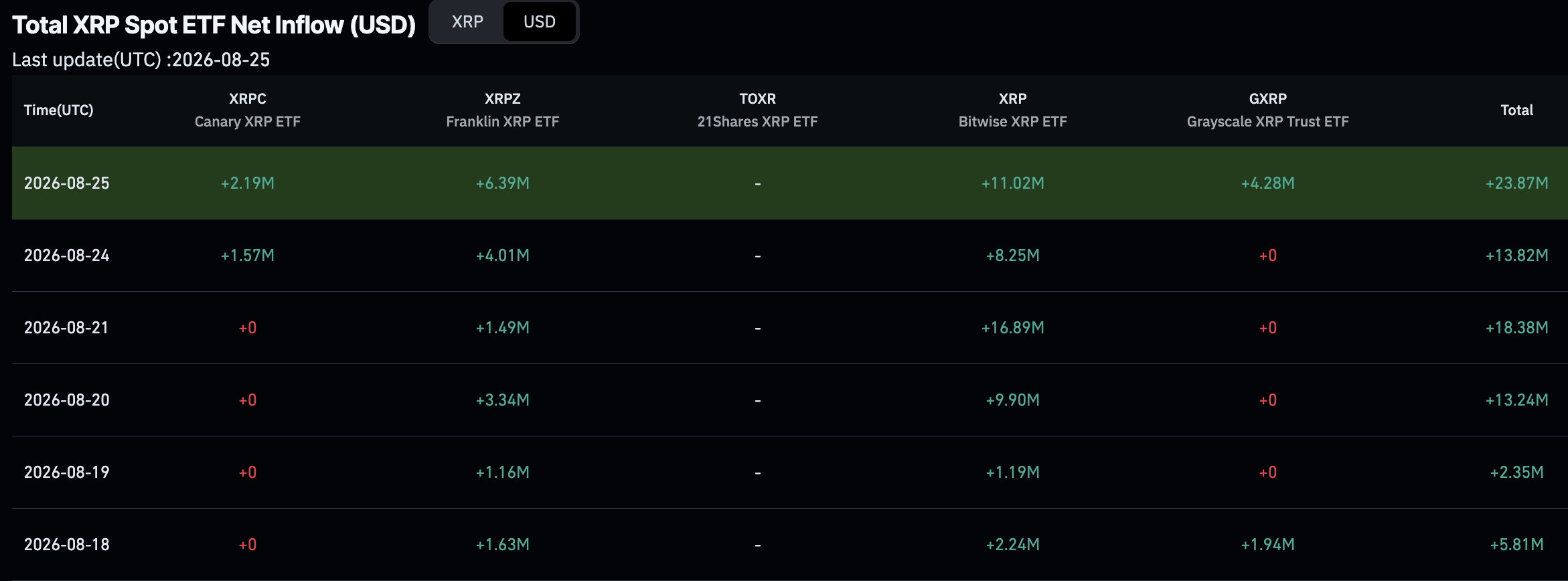This screenshot has width=1568, height=581.
Task: Select the USD toggle option
Action: 540,22
